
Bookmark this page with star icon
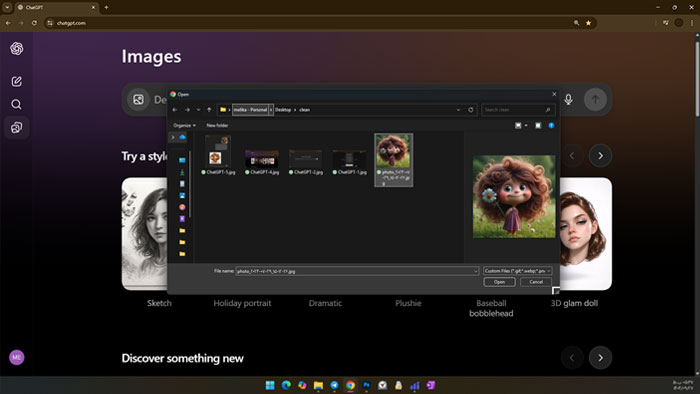[588, 23]
